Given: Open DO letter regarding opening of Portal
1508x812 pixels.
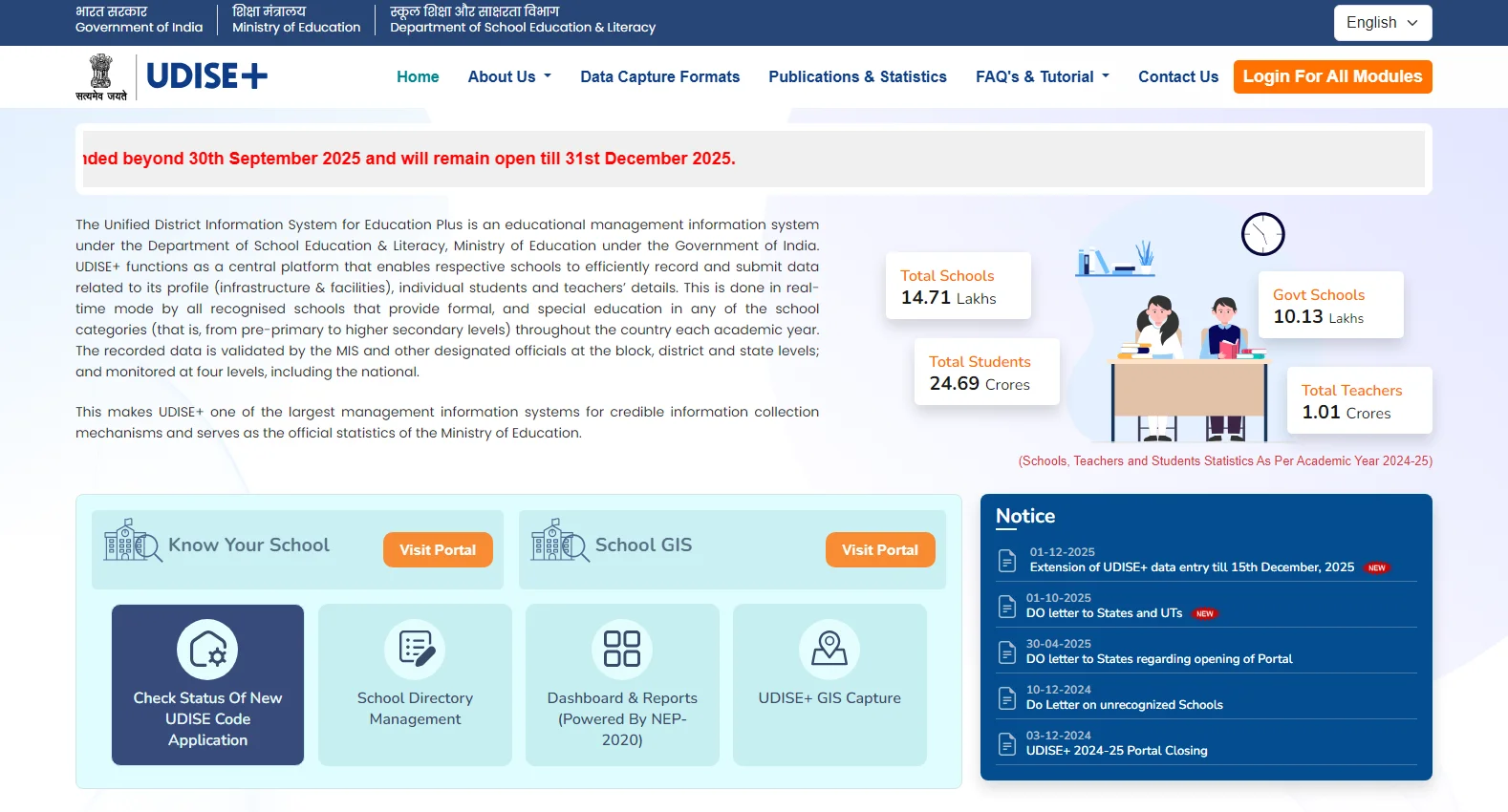Looking at the screenshot, I should (1159, 659).
